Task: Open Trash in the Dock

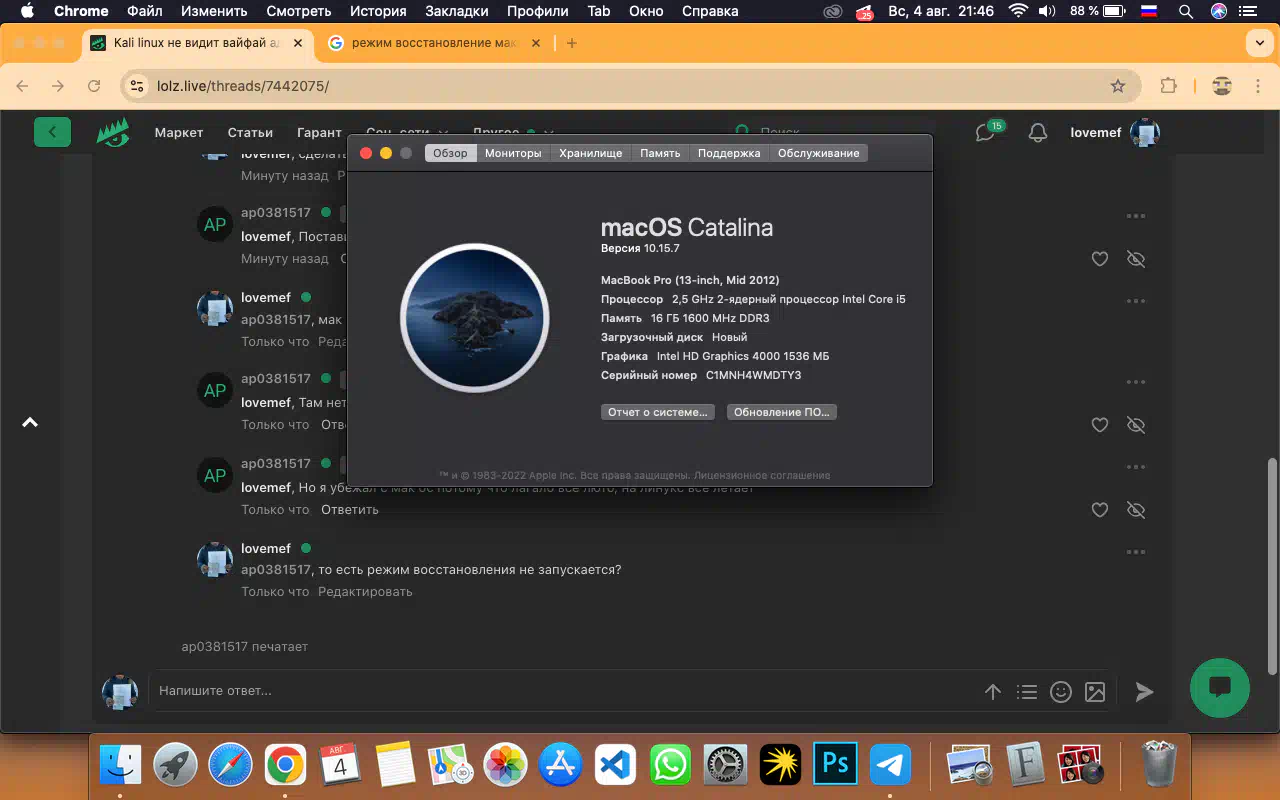Action: [1159, 765]
